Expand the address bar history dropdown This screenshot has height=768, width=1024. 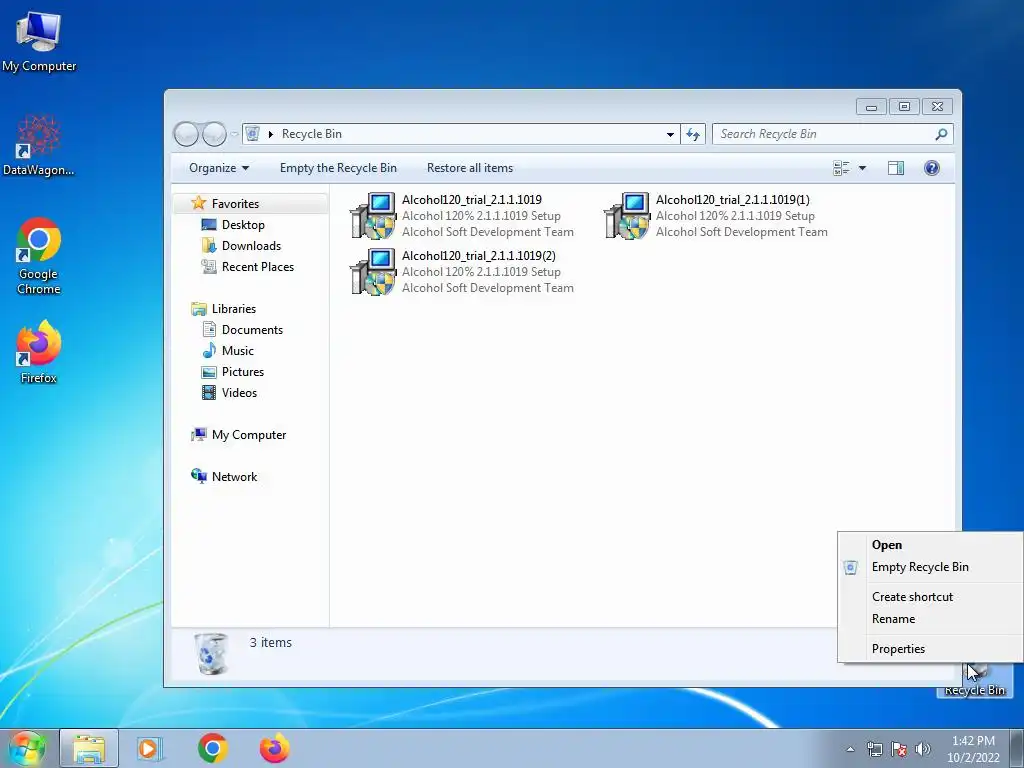coord(670,134)
